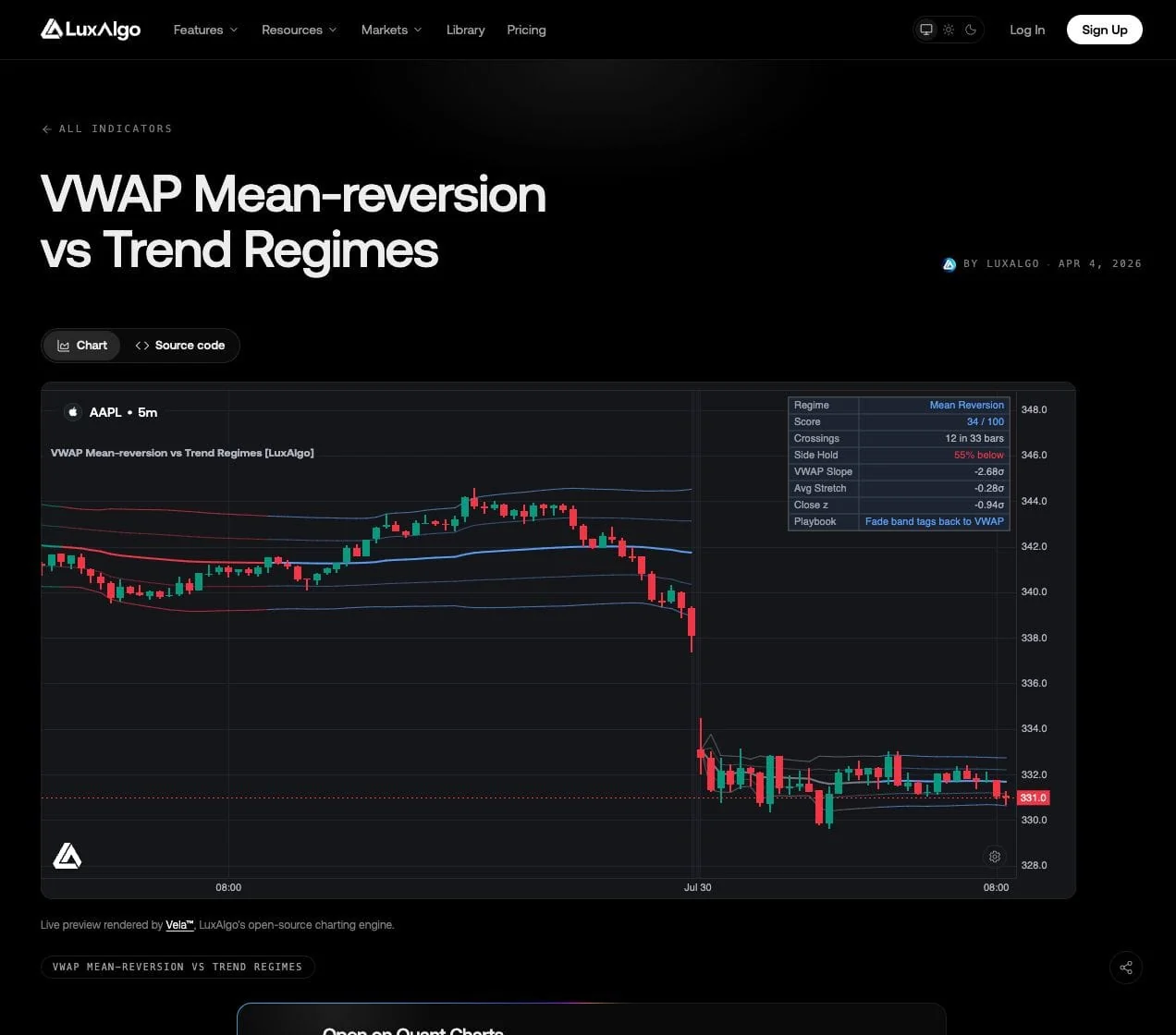The width and height of the screenshot is (1176, 1035).
Task: Click the APR 4, 2026 date text
Action: click(1099, 263)
